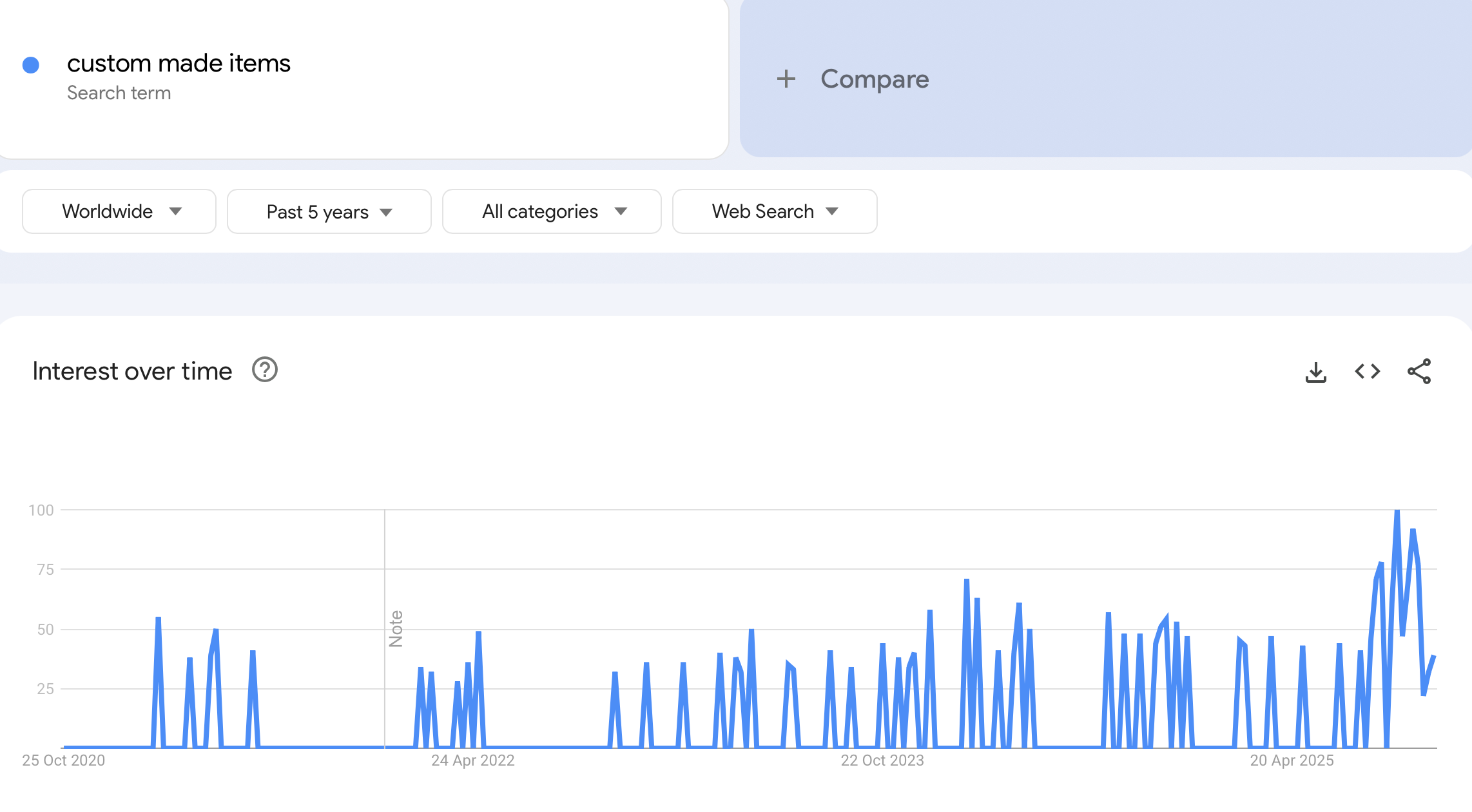Screen dimensions: 1472x812
Task: Download the Interest over time data
Action: point(1315,371)
